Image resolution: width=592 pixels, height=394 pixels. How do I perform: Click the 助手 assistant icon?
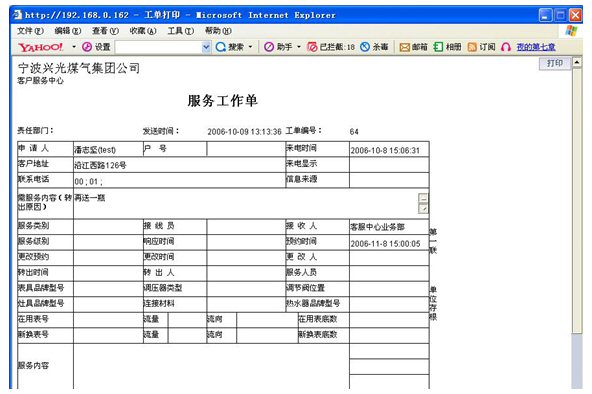pyautogui.click(x=269, y=47)
